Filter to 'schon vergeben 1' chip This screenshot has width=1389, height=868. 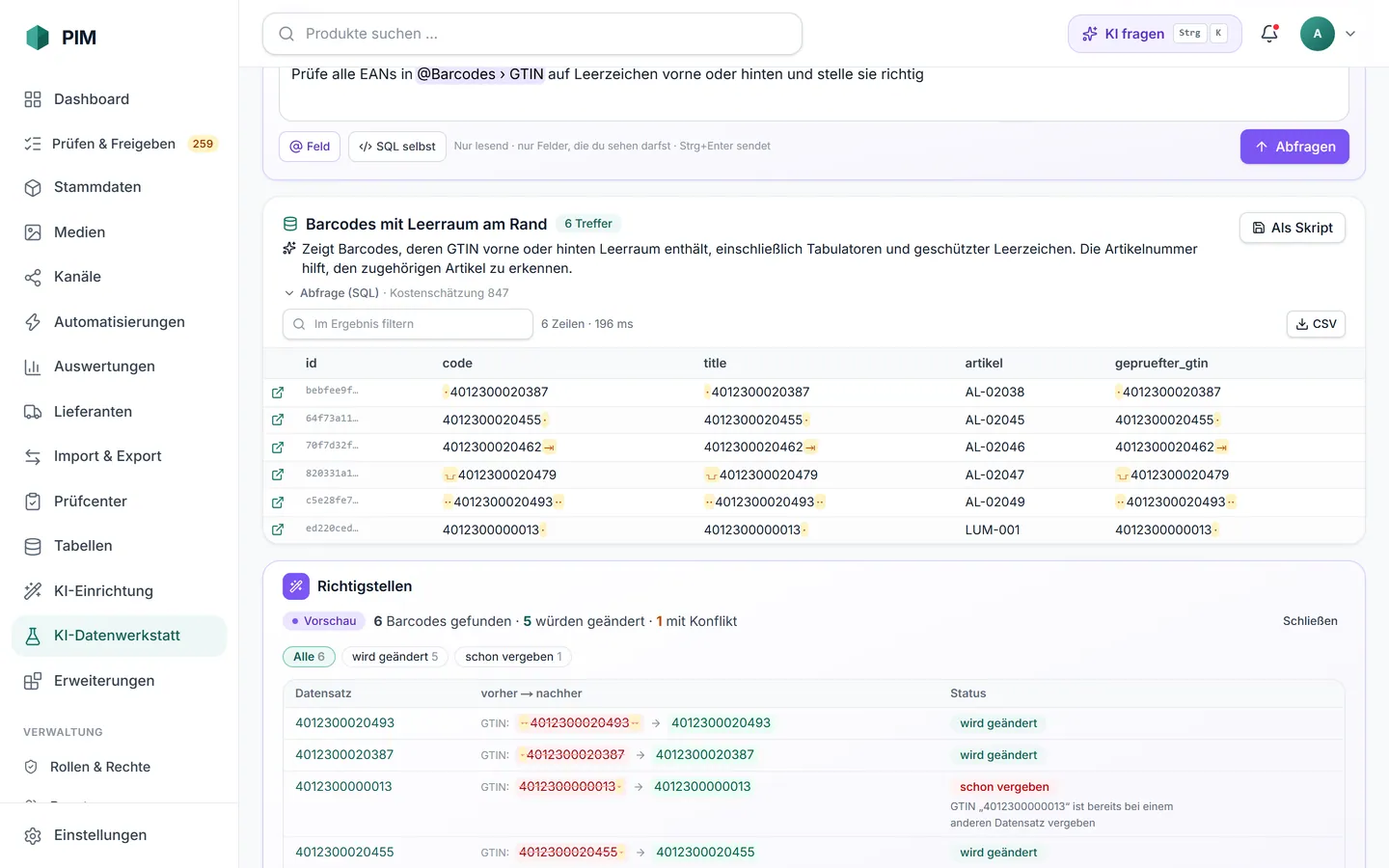pyautogui.click(x=513, y=657)
